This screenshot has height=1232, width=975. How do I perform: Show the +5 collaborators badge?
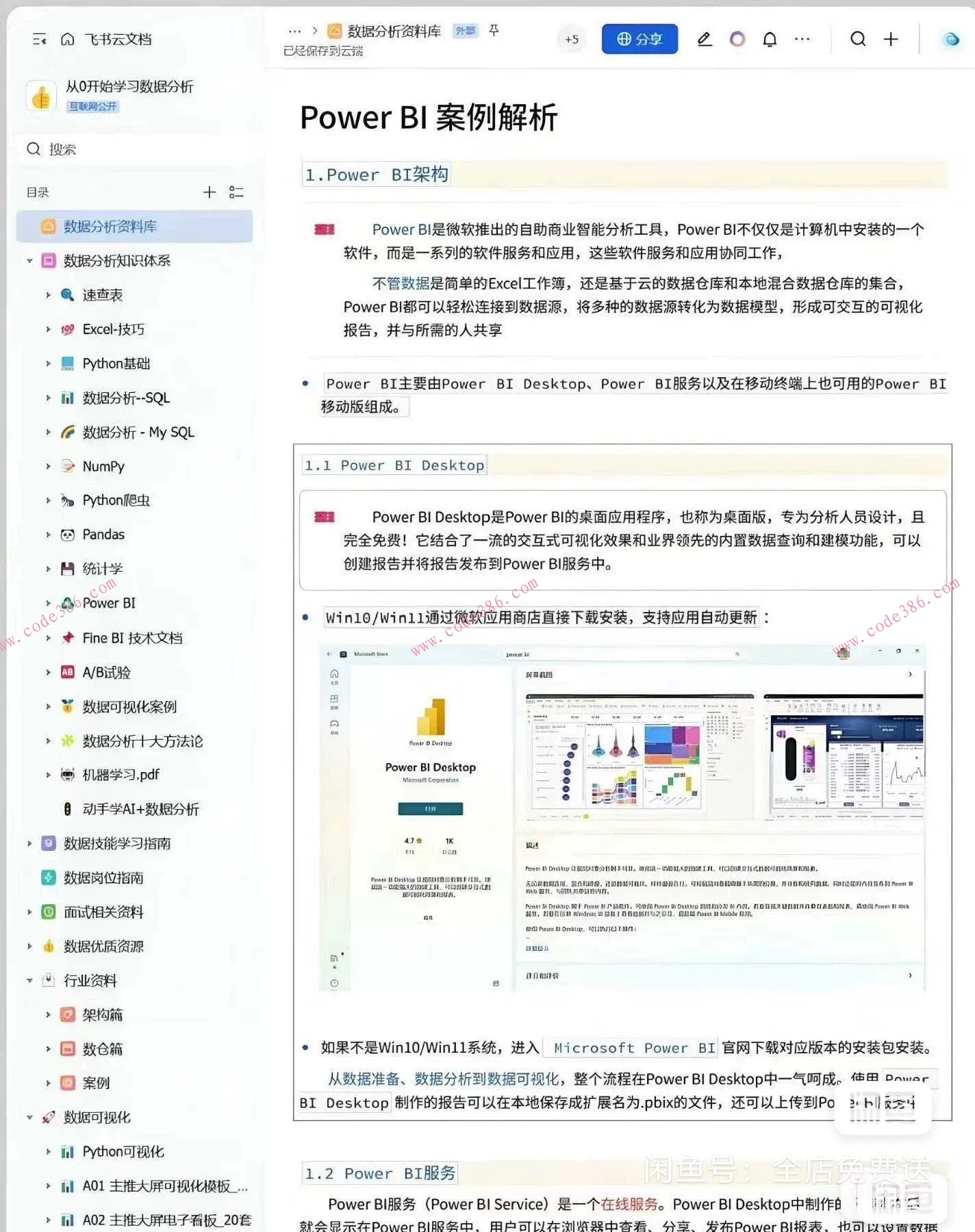[572, 39]
